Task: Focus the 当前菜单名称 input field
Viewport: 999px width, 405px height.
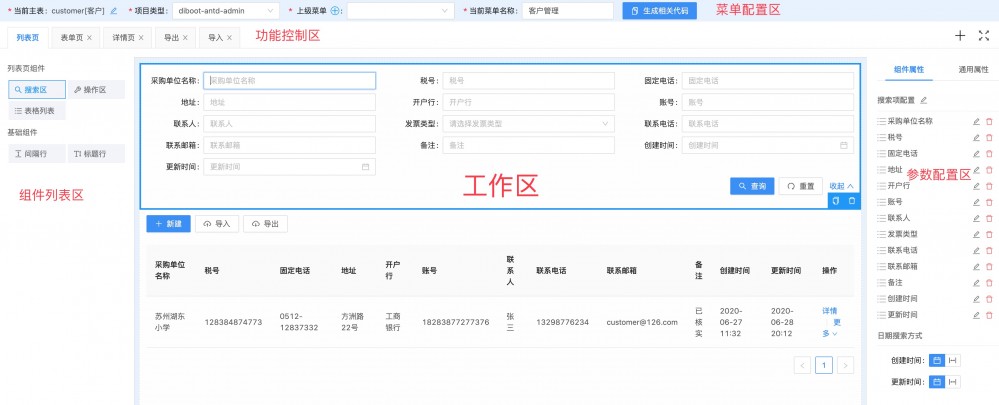Action: pyautogui.click(x=568, y=11)
